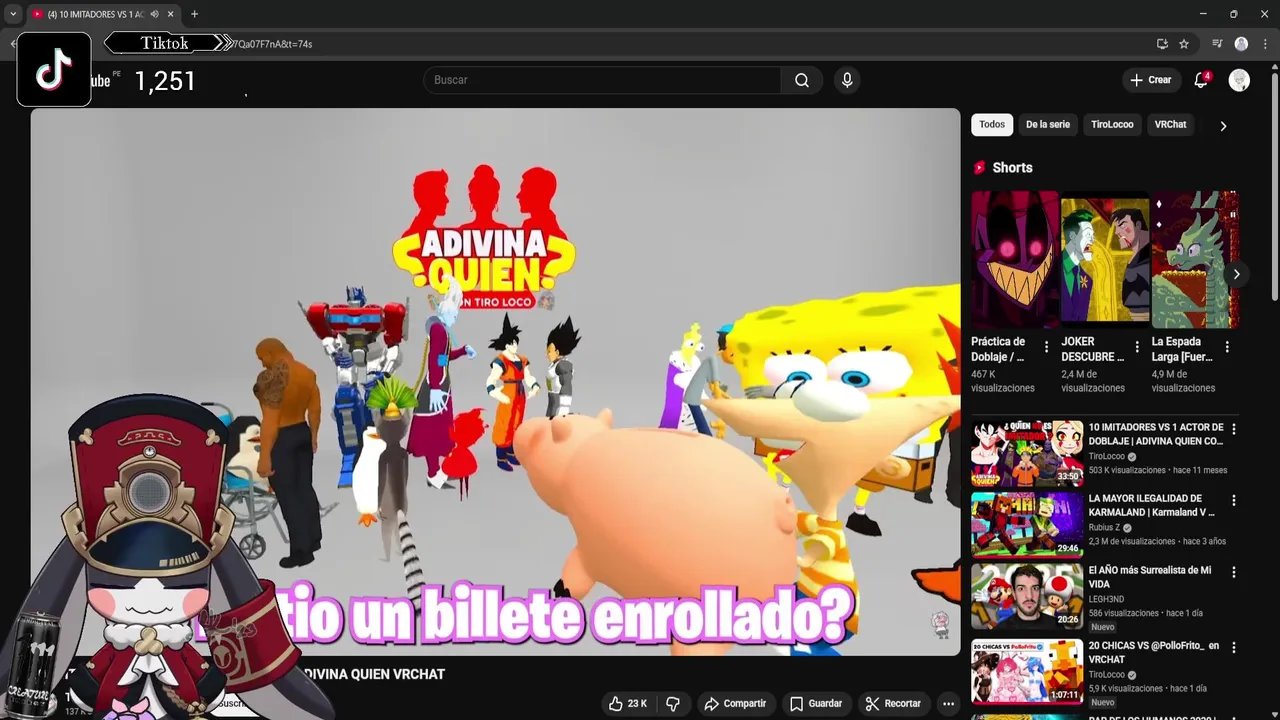Open the Shorts section heading
1280x720 pixels.
coord(1012,168)
